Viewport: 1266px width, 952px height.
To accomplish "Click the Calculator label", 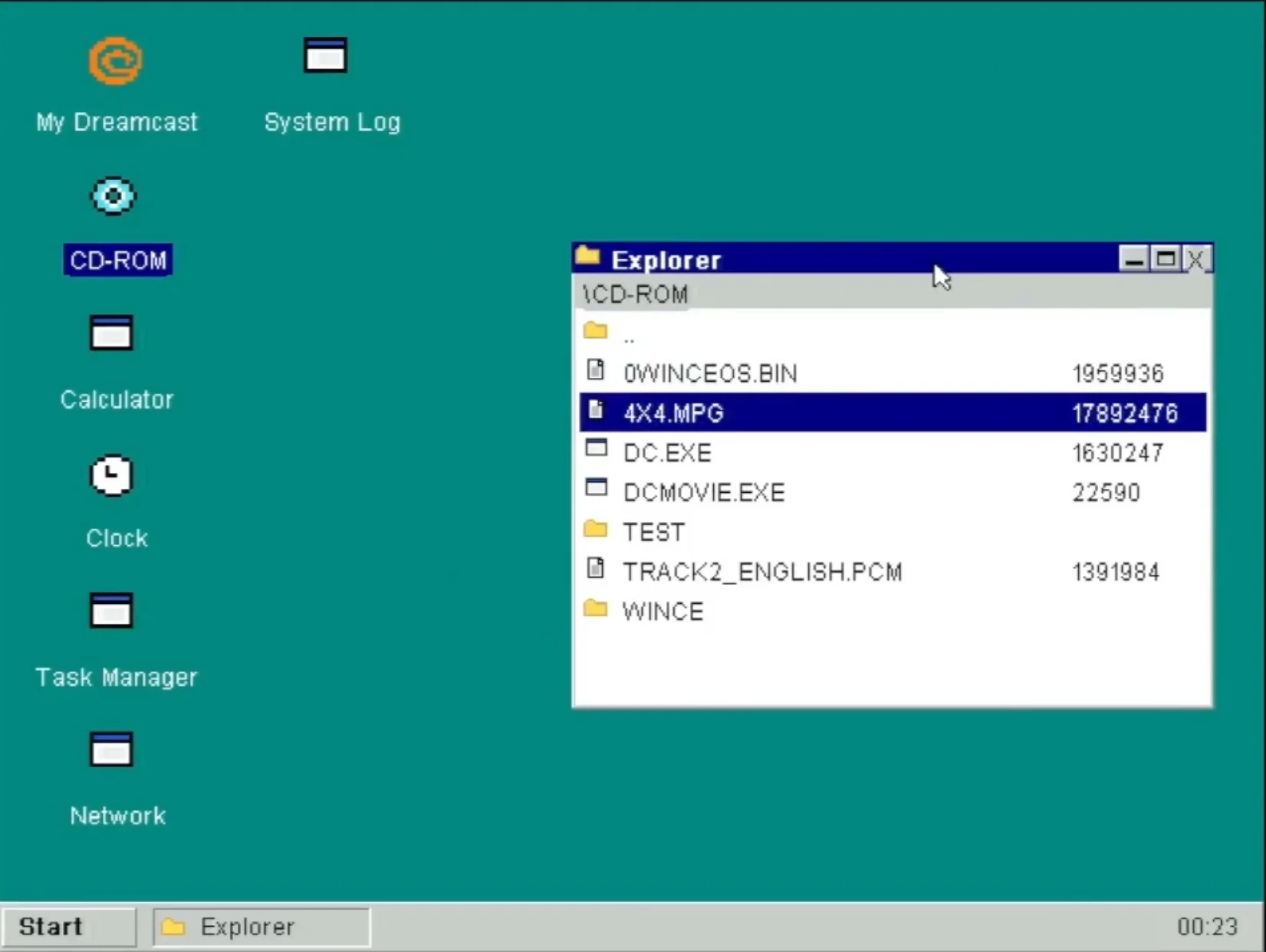I will (117, 399).
